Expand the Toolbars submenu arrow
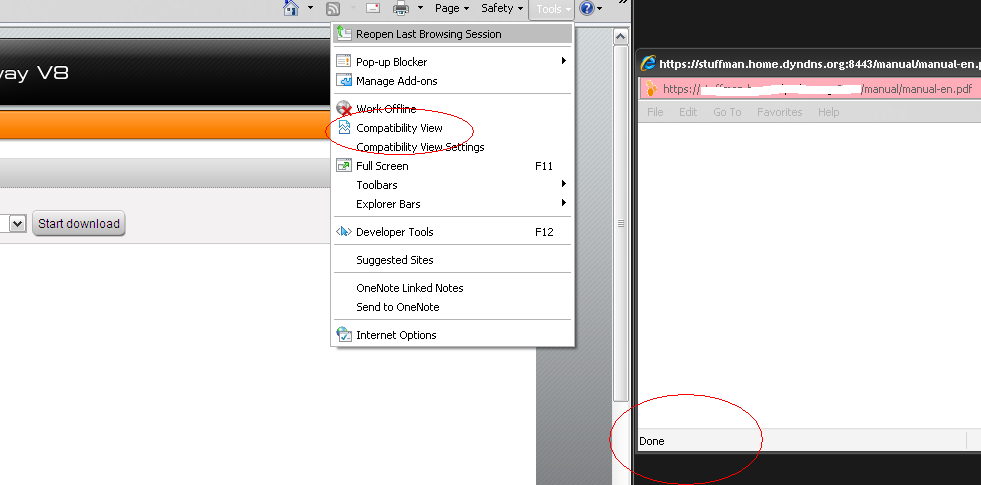Viewport: 981px width, 485px height. pos(564,184)
